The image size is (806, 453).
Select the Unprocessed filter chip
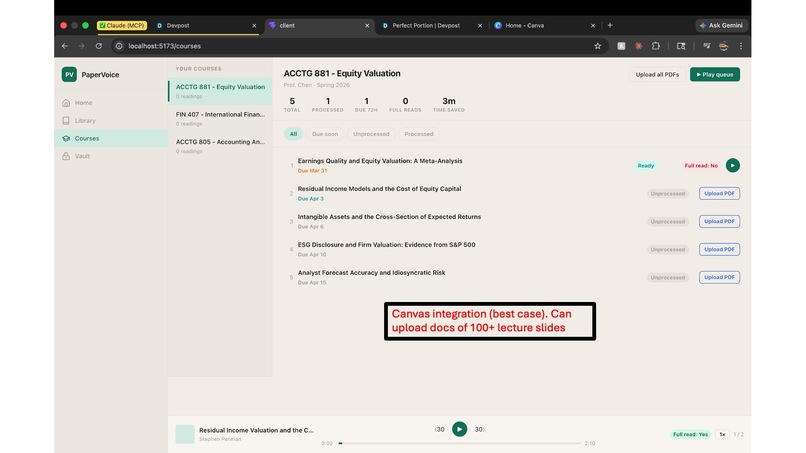(371, 134)
